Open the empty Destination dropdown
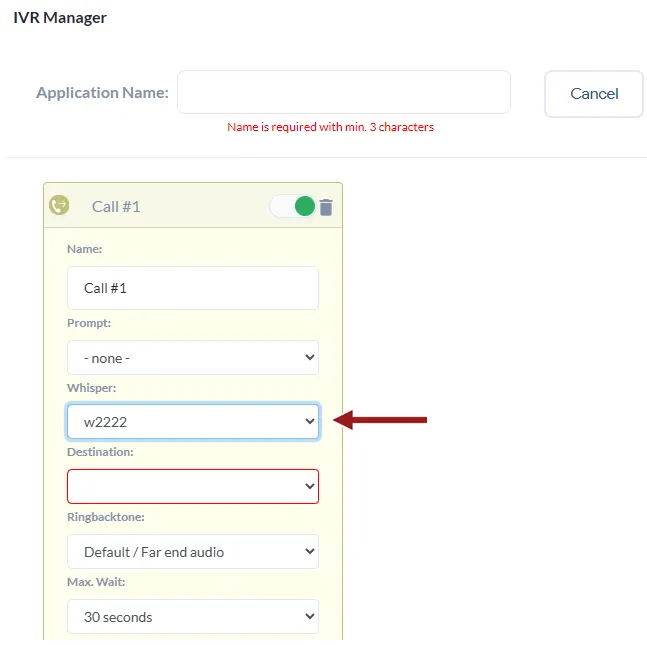This screenshot has height=645, width=647. pyautogui.click(x=192, y=486)
